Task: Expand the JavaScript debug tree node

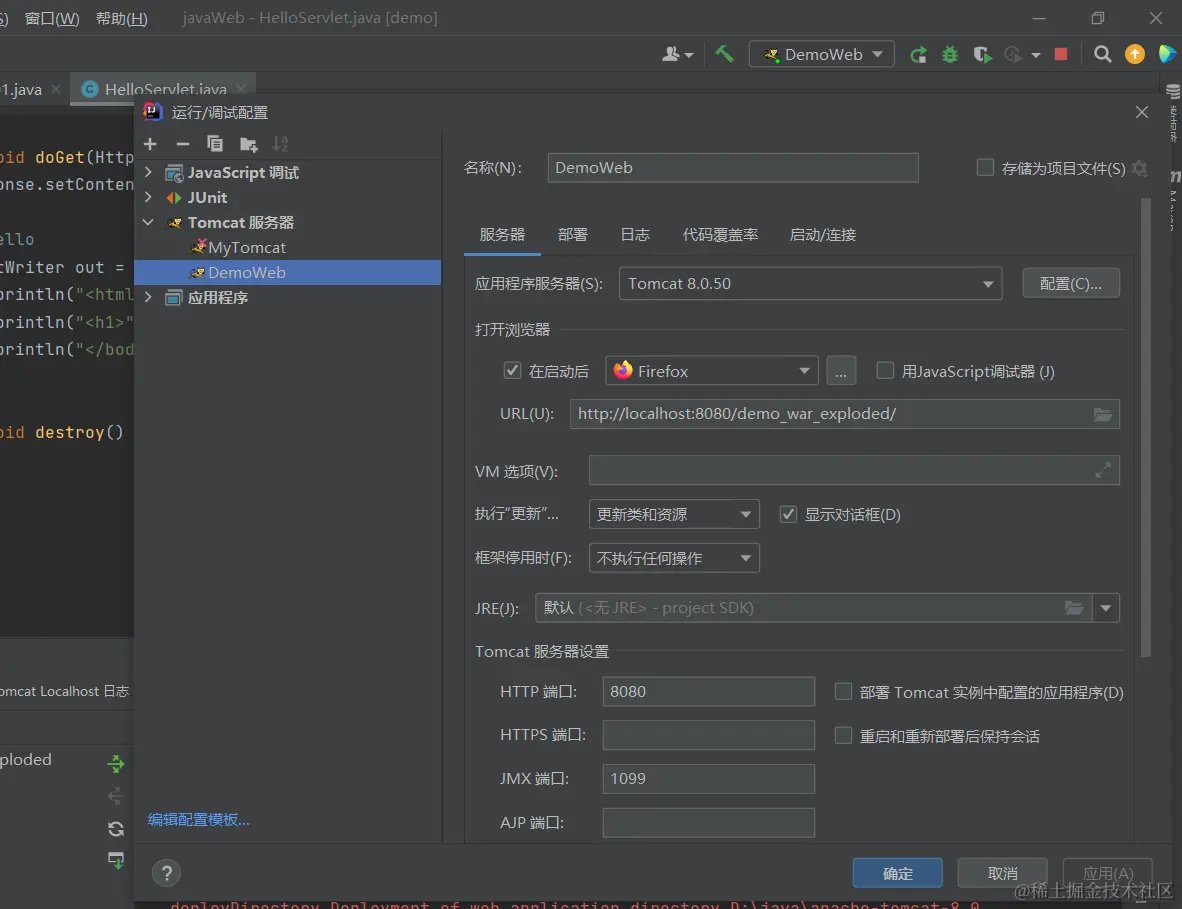Action: [x=149, y=173]
